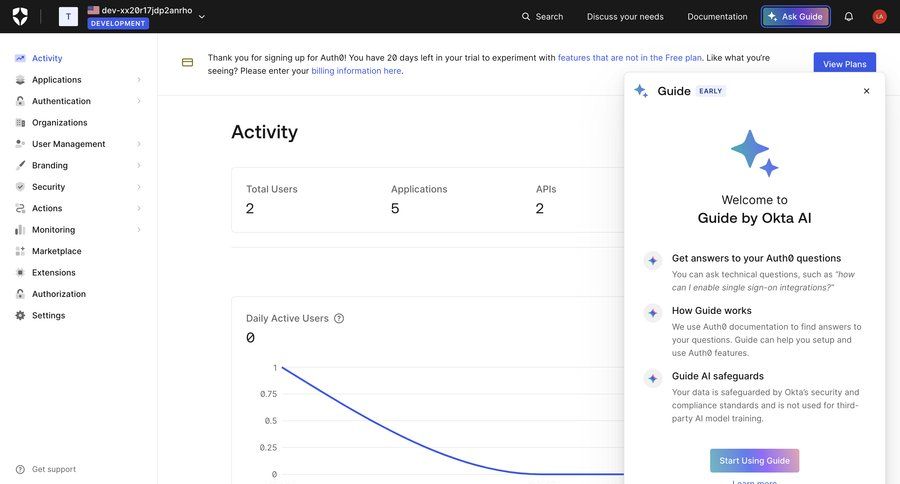Open notifications bell
900x484 pixels.
click(x=848, y=17)
